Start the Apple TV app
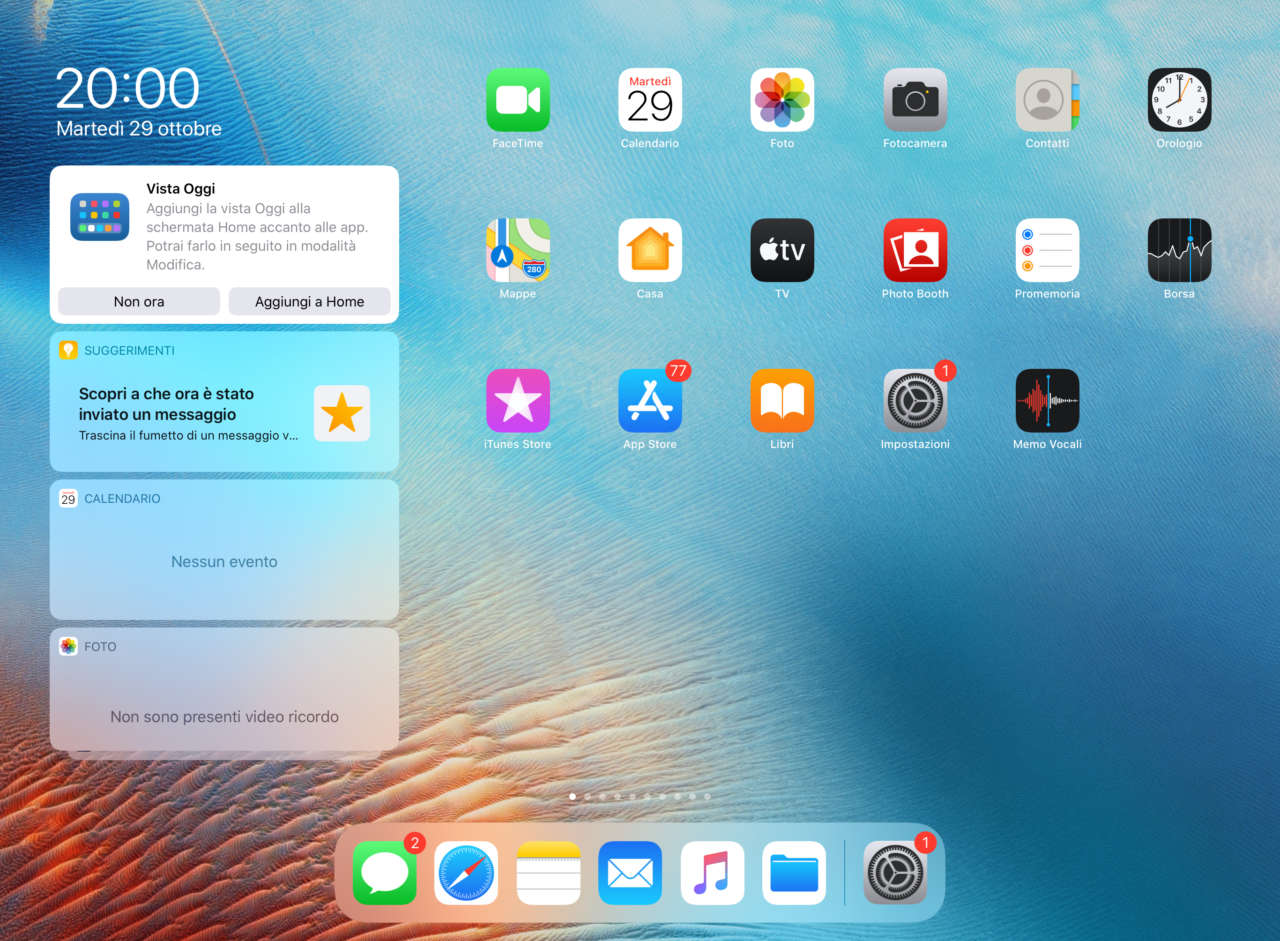1280x941 pixels. click(x=782, y=250)
